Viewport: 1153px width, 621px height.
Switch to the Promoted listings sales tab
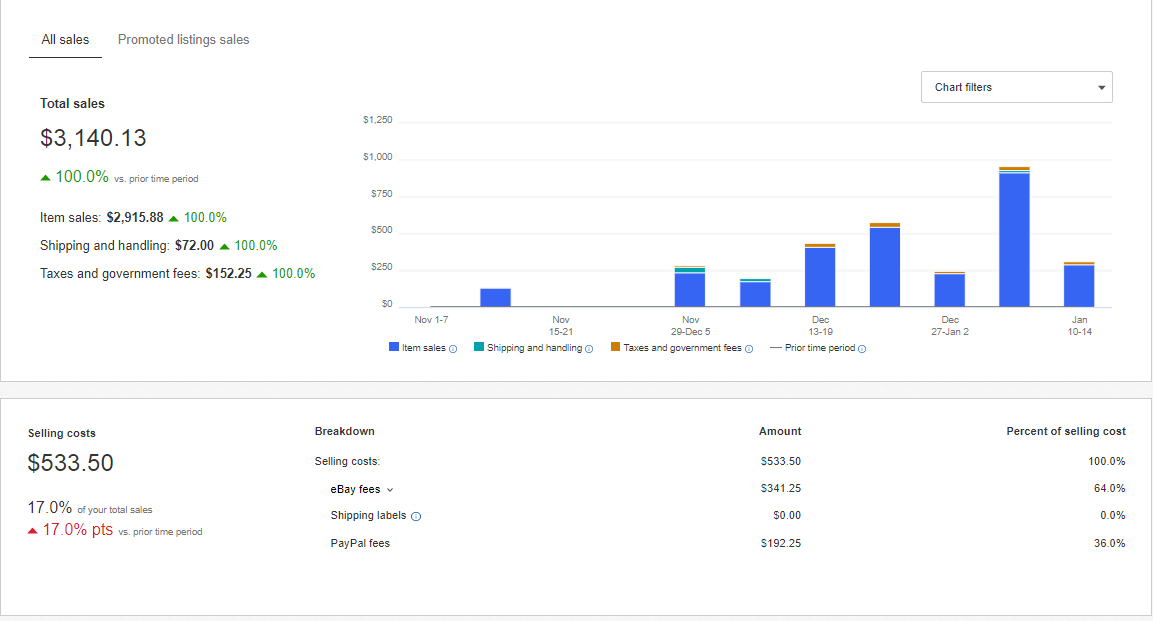pos(183,40)
